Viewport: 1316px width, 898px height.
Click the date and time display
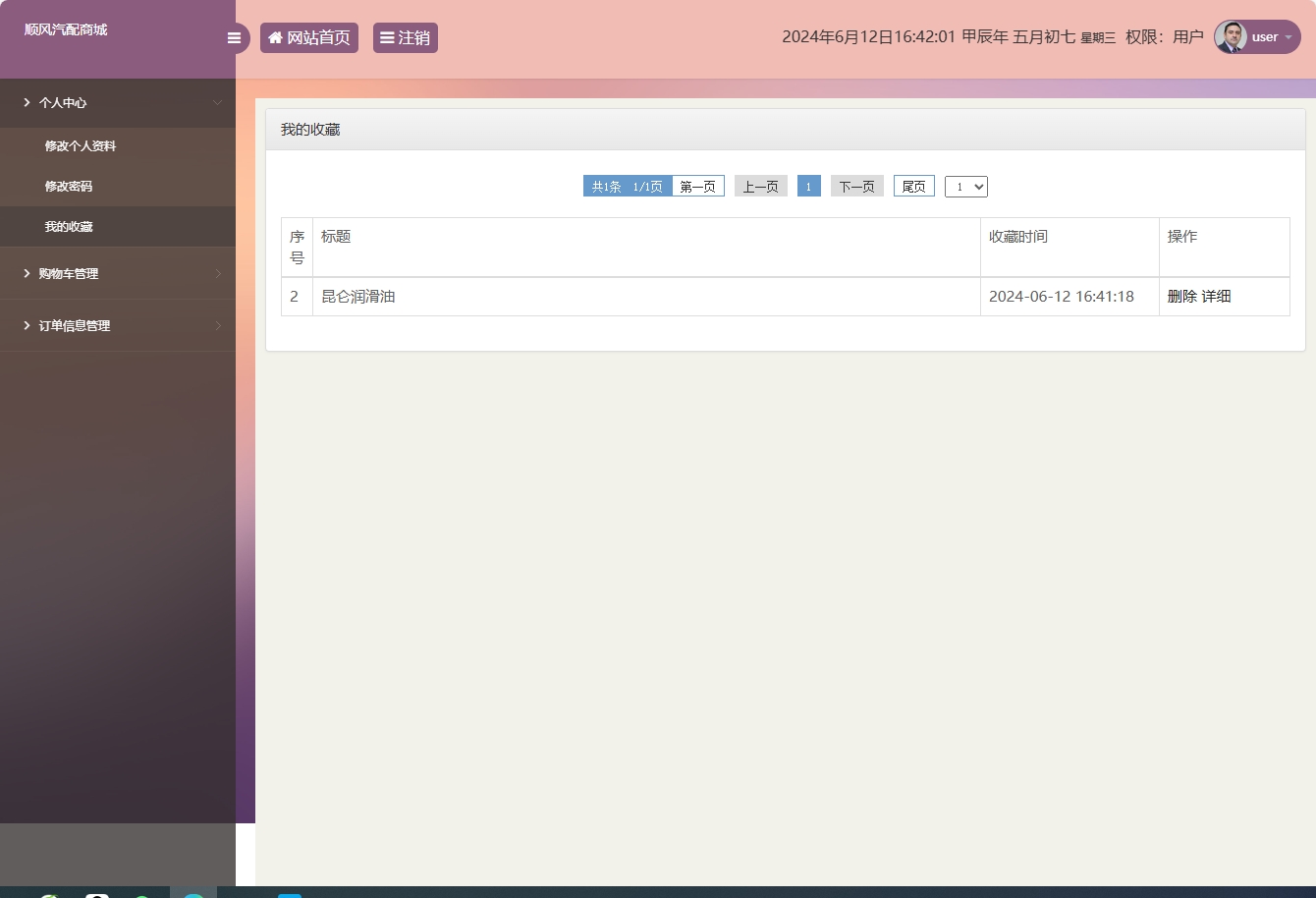pyautogui.click(x=949, y=37)
